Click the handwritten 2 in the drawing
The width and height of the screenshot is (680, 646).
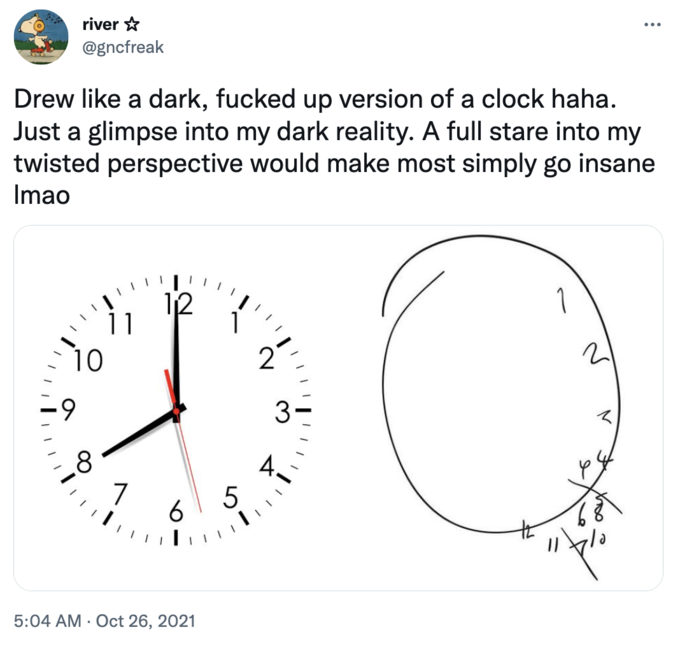click(x=595, y=357)
